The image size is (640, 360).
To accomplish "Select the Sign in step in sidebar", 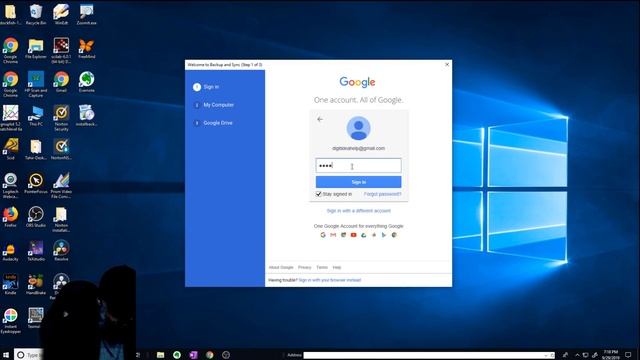I will pos(206,87).
